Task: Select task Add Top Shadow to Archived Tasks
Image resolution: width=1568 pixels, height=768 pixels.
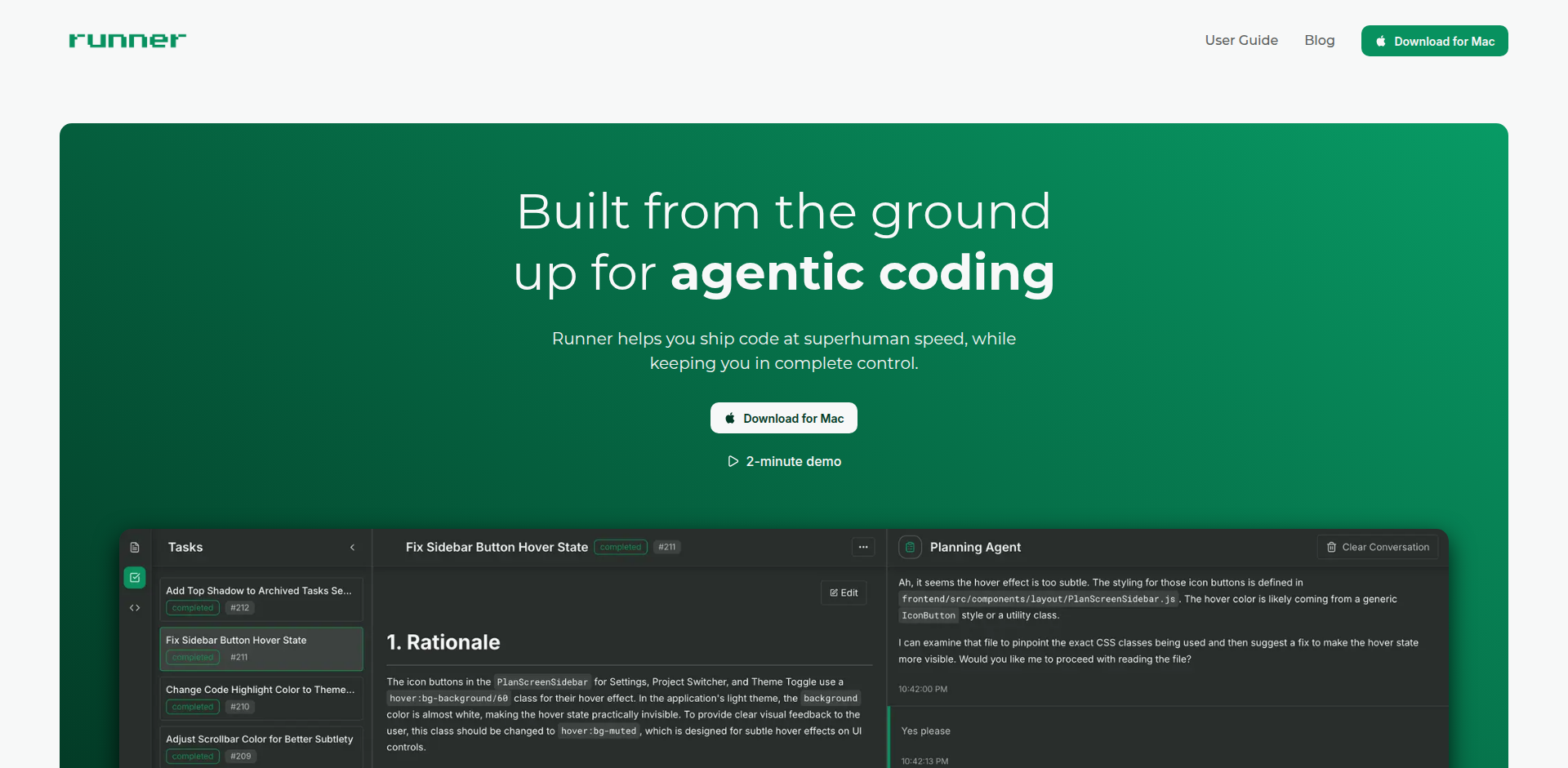Action: 261,598
